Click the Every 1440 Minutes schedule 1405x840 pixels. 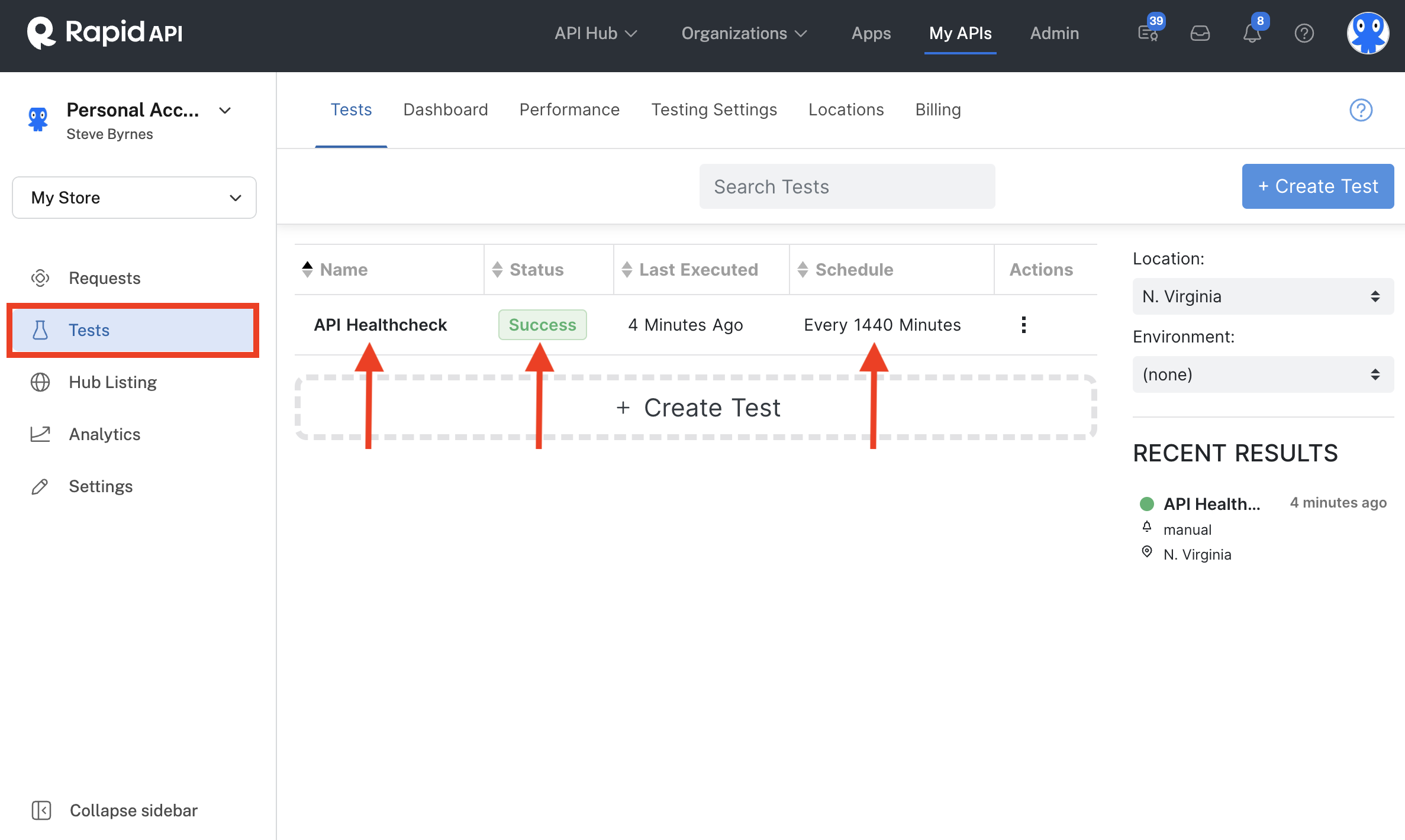click(882, 325)
